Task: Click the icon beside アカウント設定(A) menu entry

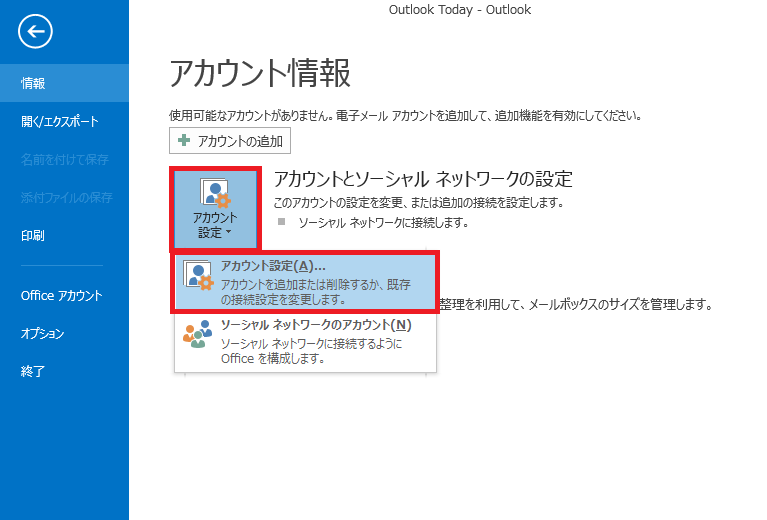Action: tap(200, 281)
